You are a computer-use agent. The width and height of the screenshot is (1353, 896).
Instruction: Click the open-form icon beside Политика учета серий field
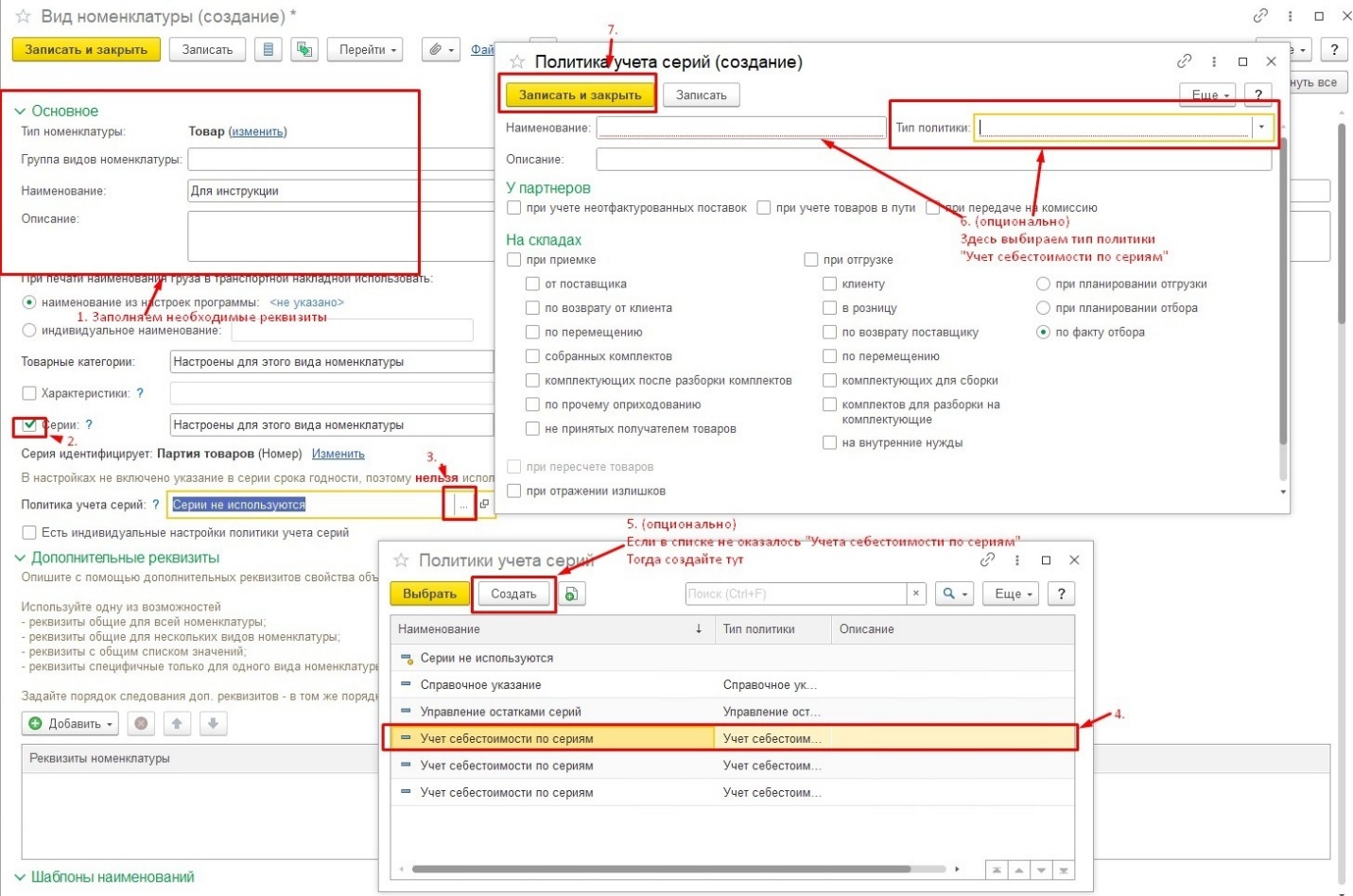484,505
